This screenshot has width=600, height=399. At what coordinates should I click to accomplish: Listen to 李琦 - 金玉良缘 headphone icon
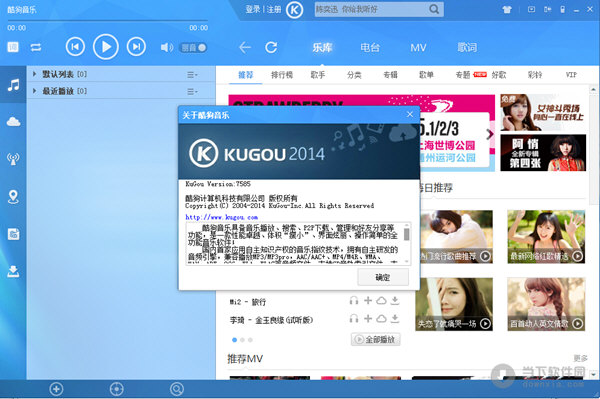coord(354,318)
